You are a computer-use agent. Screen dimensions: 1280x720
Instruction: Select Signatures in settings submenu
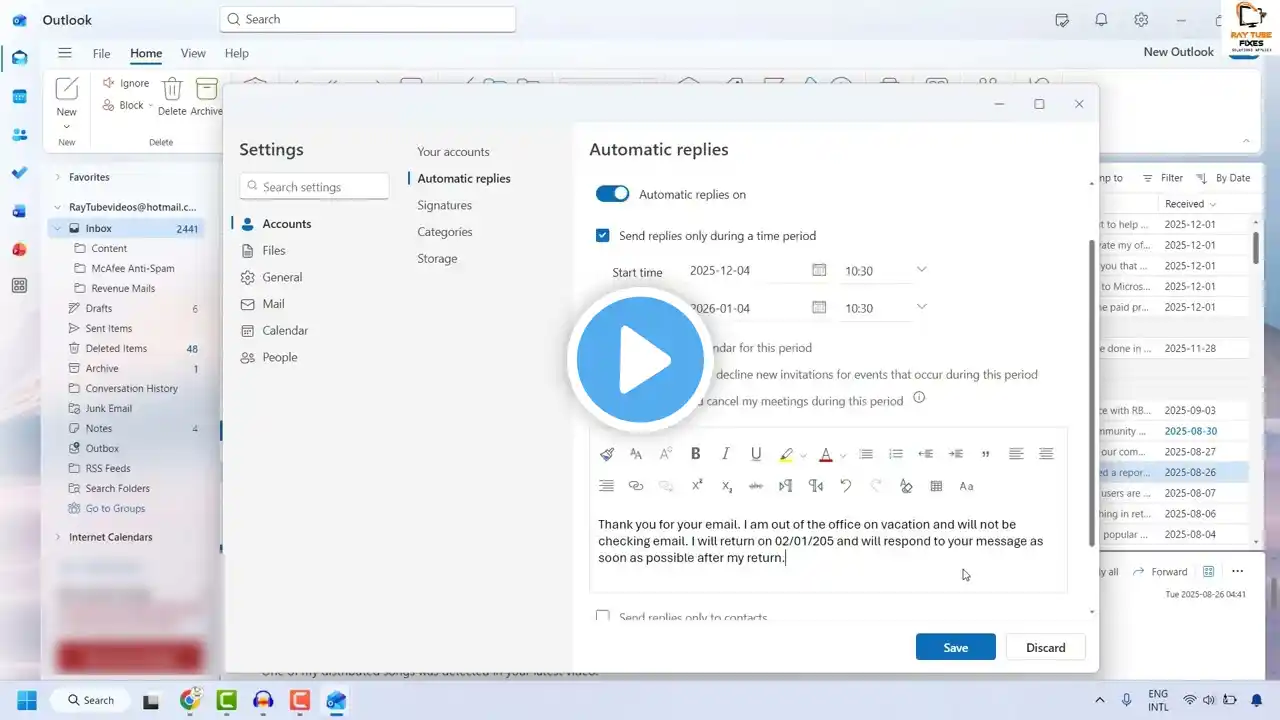coord(444,205)
